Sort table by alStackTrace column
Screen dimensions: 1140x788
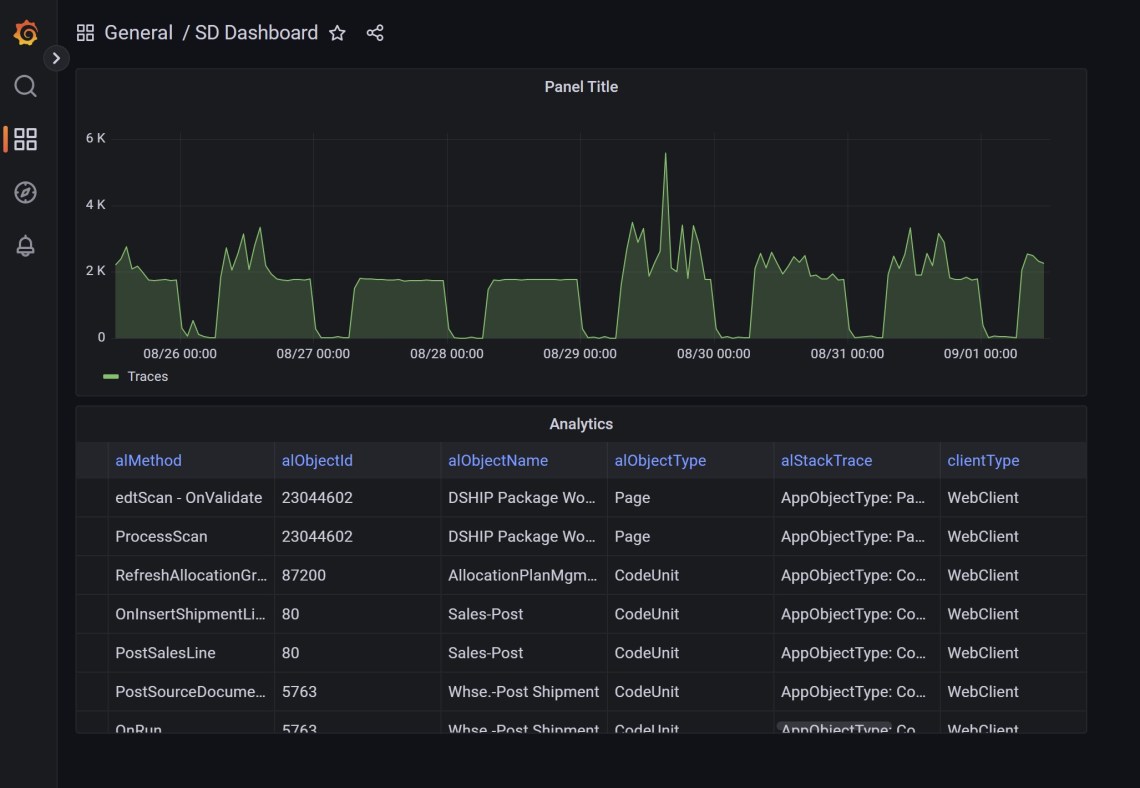pyautogui.click(x=827, y=460)
